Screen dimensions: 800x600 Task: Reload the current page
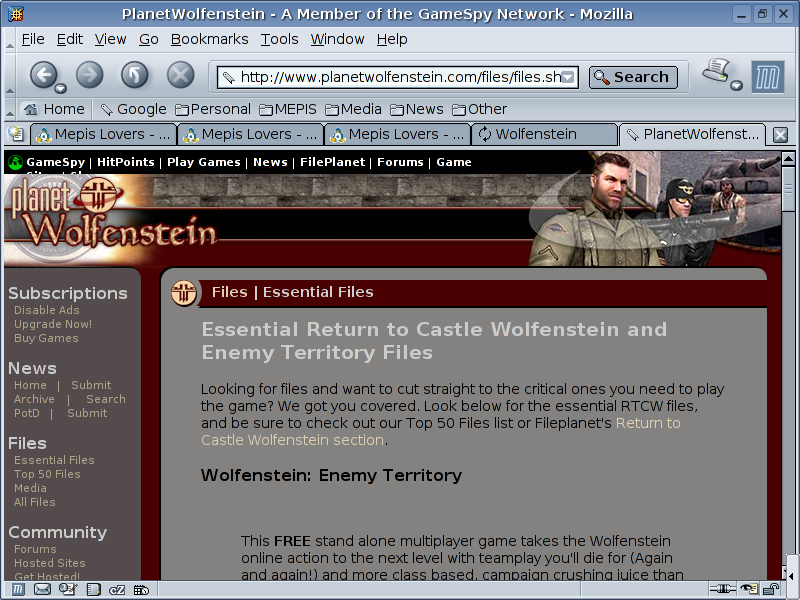point(135,75)
